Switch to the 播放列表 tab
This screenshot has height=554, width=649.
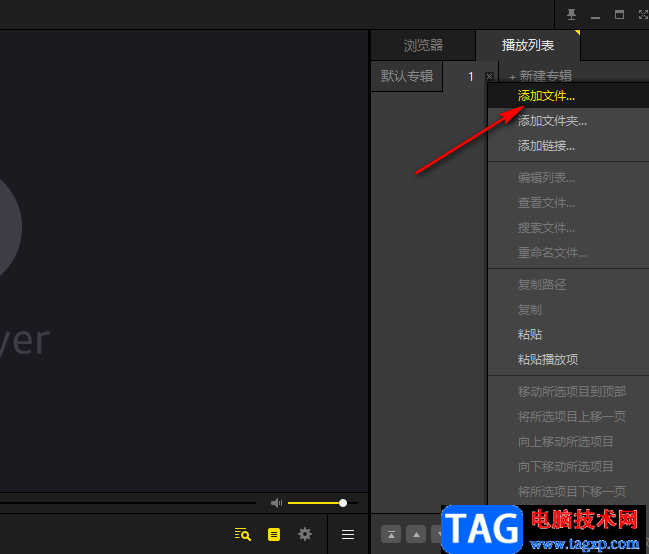(528, 45)
